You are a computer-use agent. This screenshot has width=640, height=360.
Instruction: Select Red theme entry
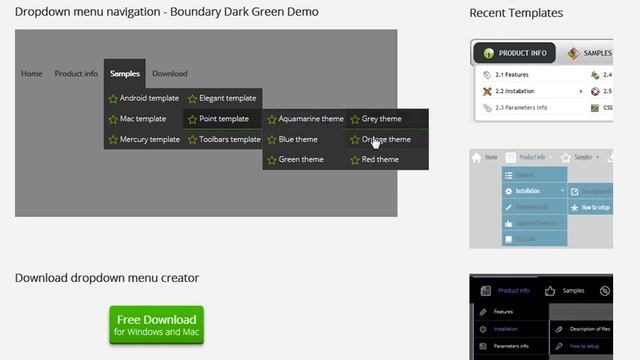[387, 160]
